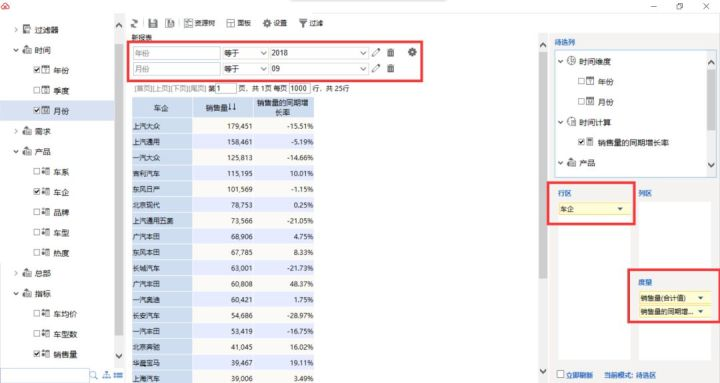Uncheck the 月份 checkbox in left tree

(x=37, y=110)
